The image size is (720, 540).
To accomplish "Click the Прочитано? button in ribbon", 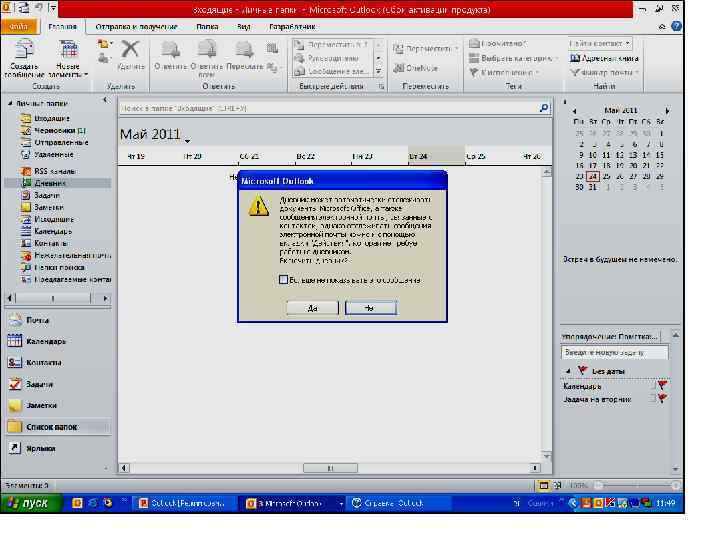I will click(x=497, y=44).
